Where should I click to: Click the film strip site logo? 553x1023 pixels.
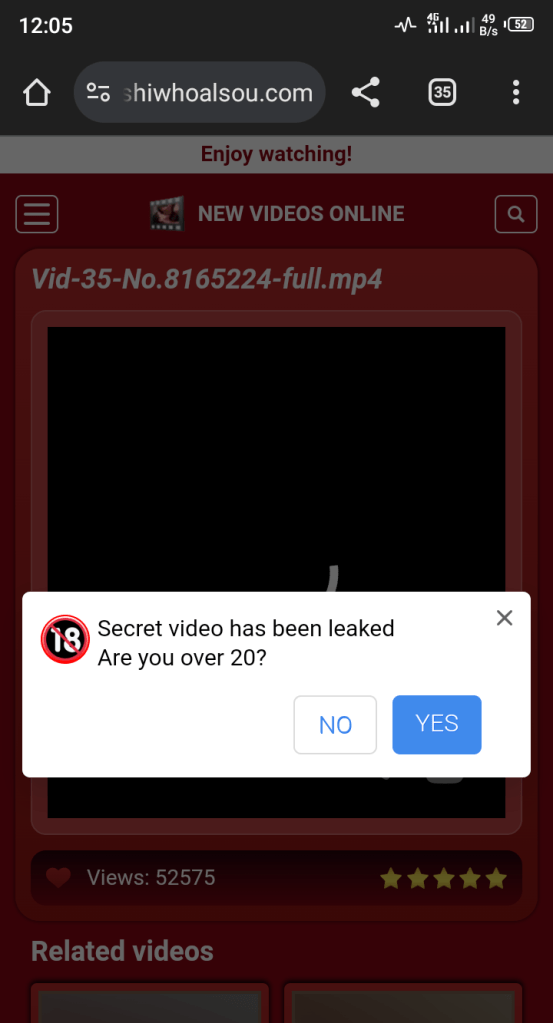[166, 214]
